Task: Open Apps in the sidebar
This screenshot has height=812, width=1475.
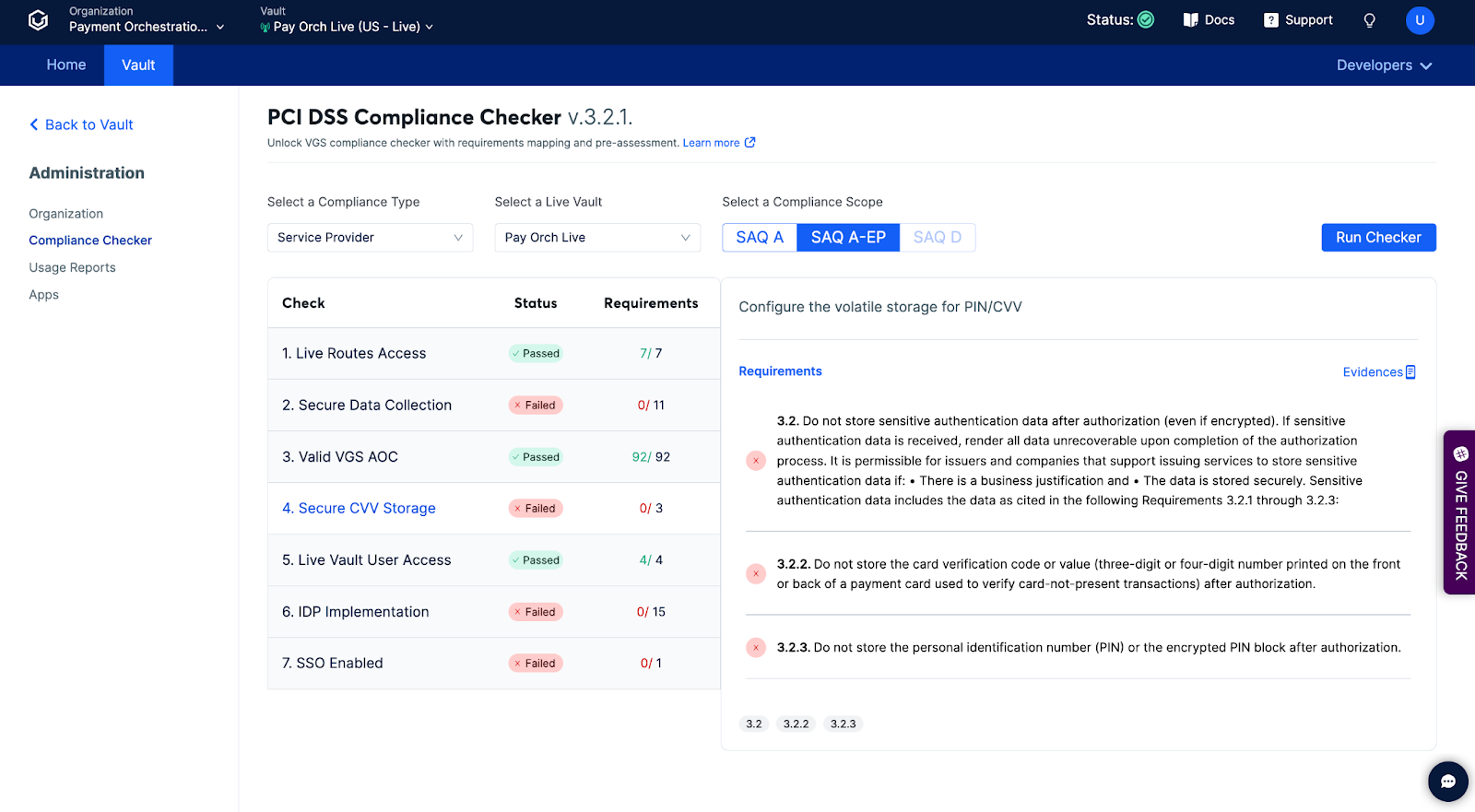Action: click(43, 295)
